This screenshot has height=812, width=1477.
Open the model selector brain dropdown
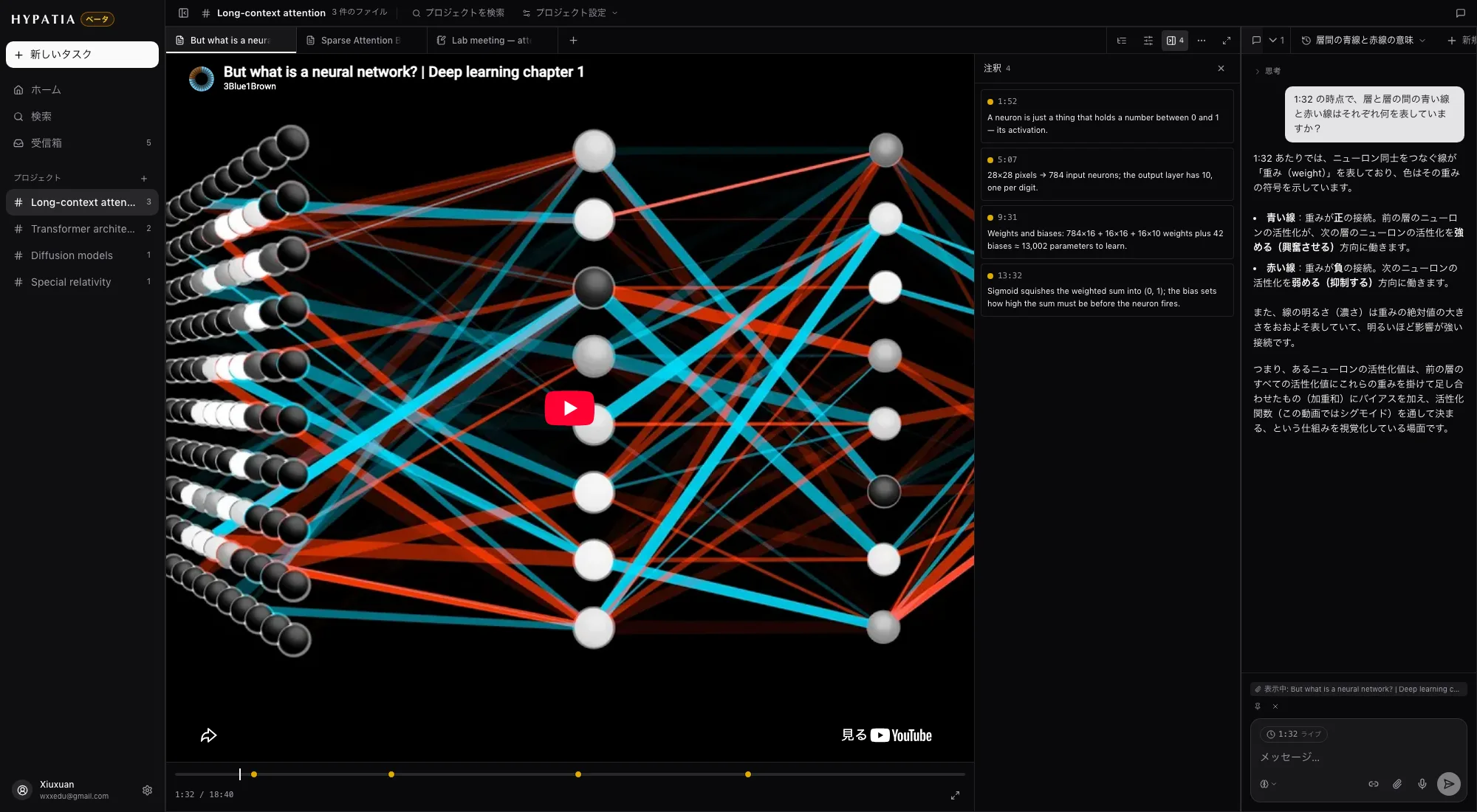click(1267, 784)
